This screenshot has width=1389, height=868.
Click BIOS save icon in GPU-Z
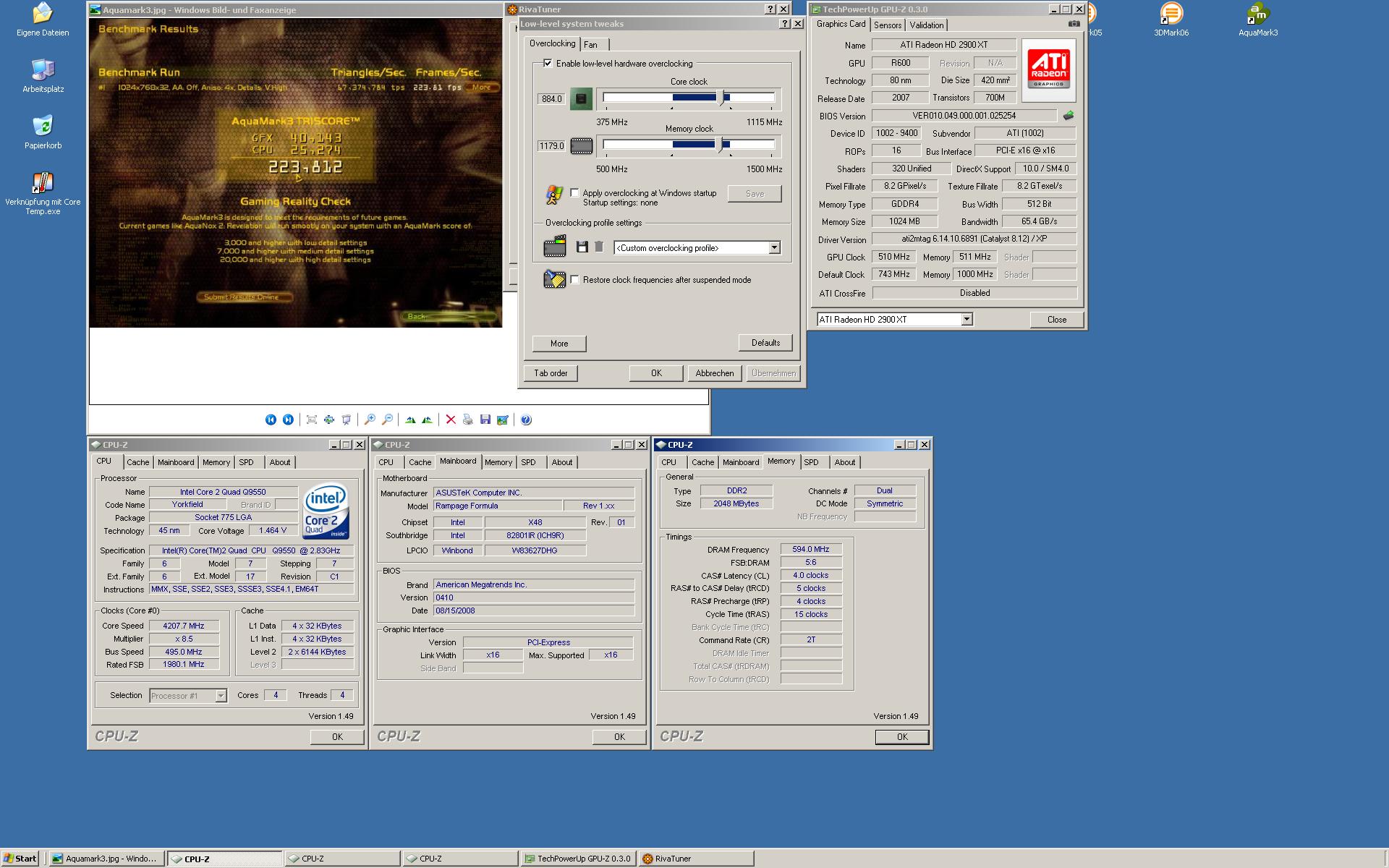tap(1069, 115)
